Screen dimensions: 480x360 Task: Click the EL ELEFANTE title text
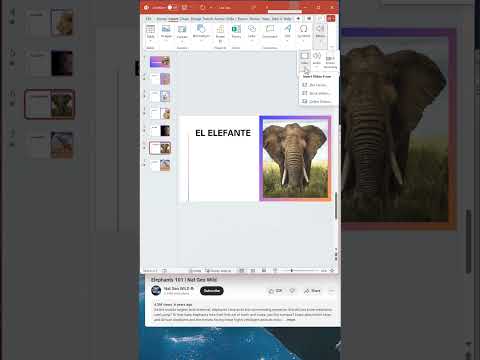pyautogui.click(x=223, y=133)
